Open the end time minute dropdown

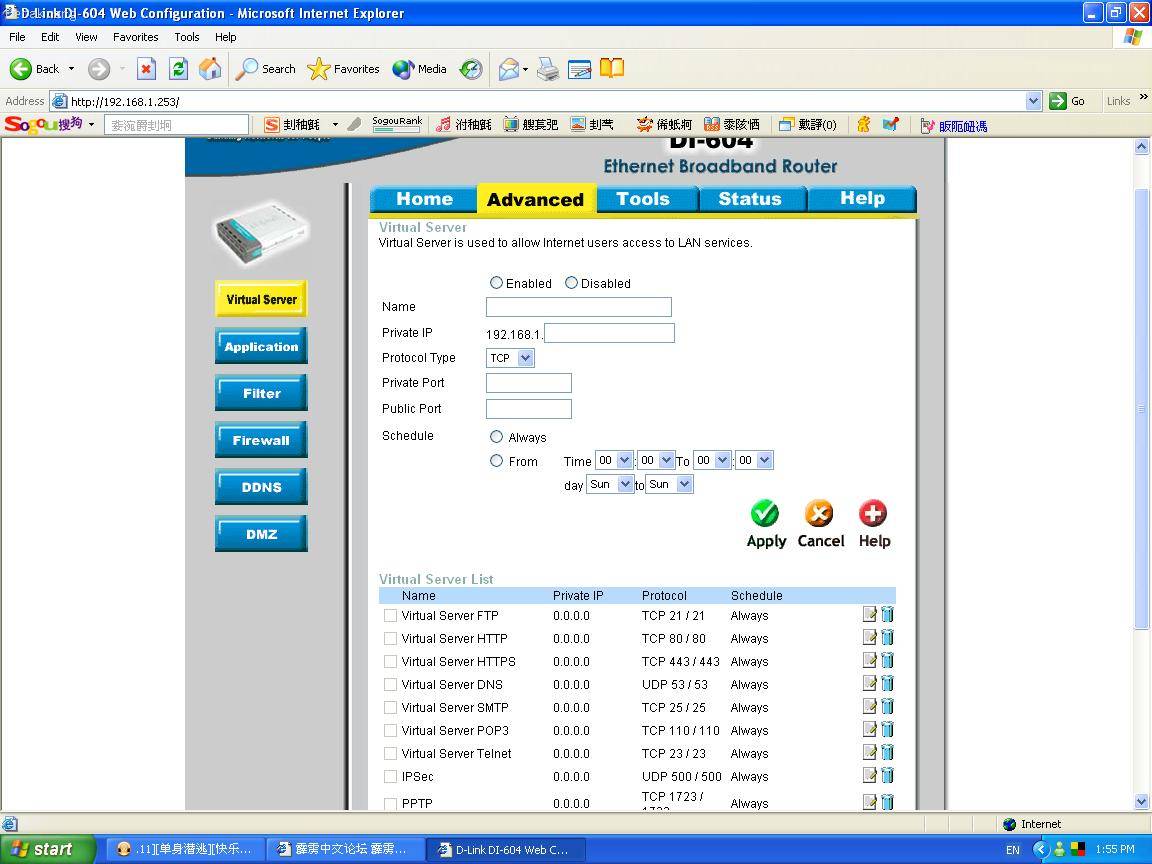pos(755,461)
